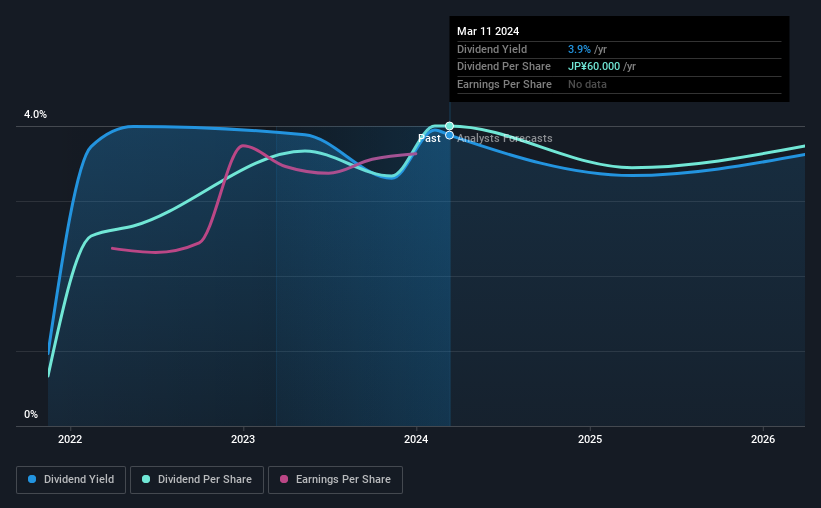Viewport: 821px width, 508px height.
Task: Toggle the Dividend Per Share legend series
Action: coord(197,480)
